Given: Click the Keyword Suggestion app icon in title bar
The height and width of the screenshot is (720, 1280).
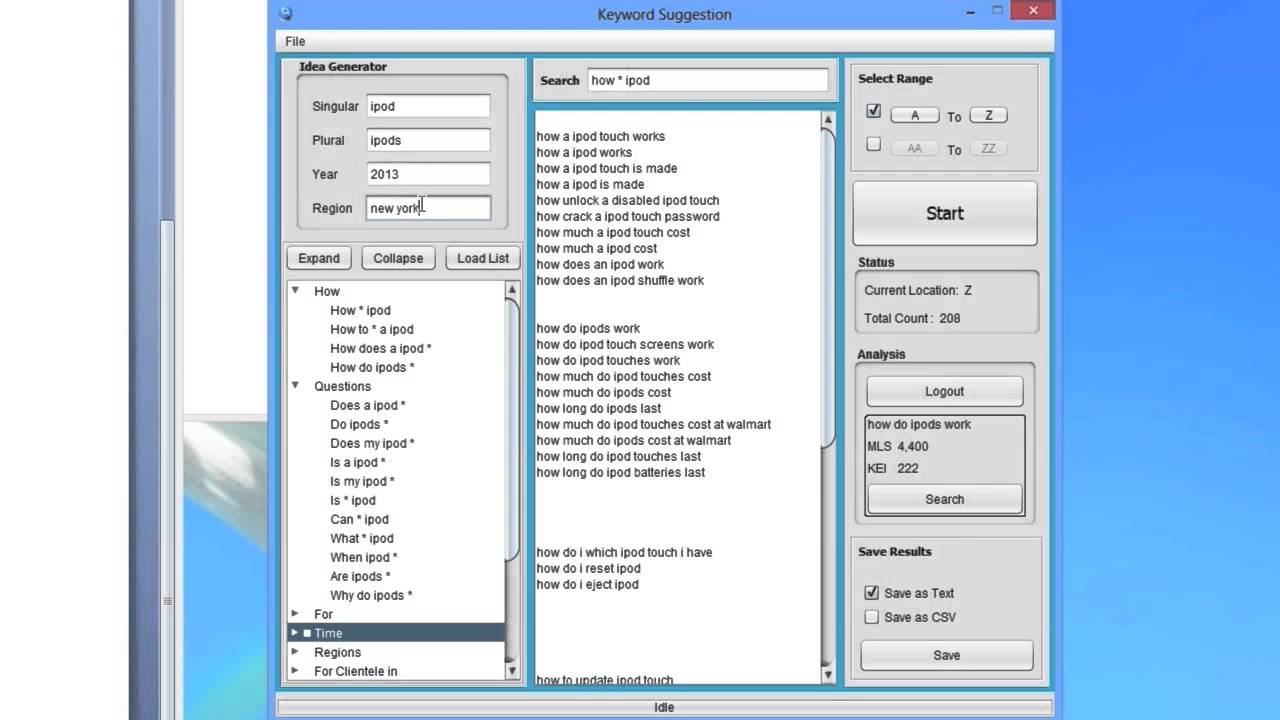Looking at the screenshot, I should point(286,13).
